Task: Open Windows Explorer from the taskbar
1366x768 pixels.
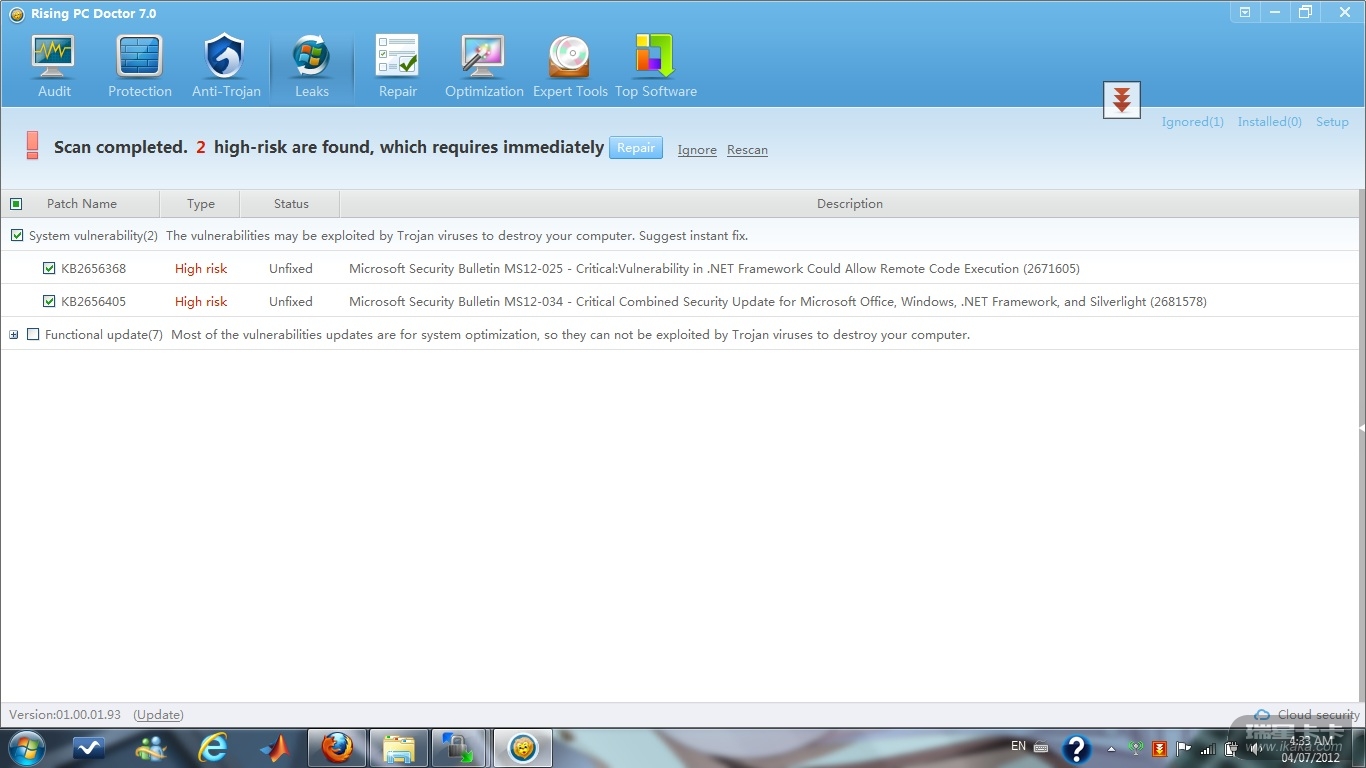Action: click(399, 748)
